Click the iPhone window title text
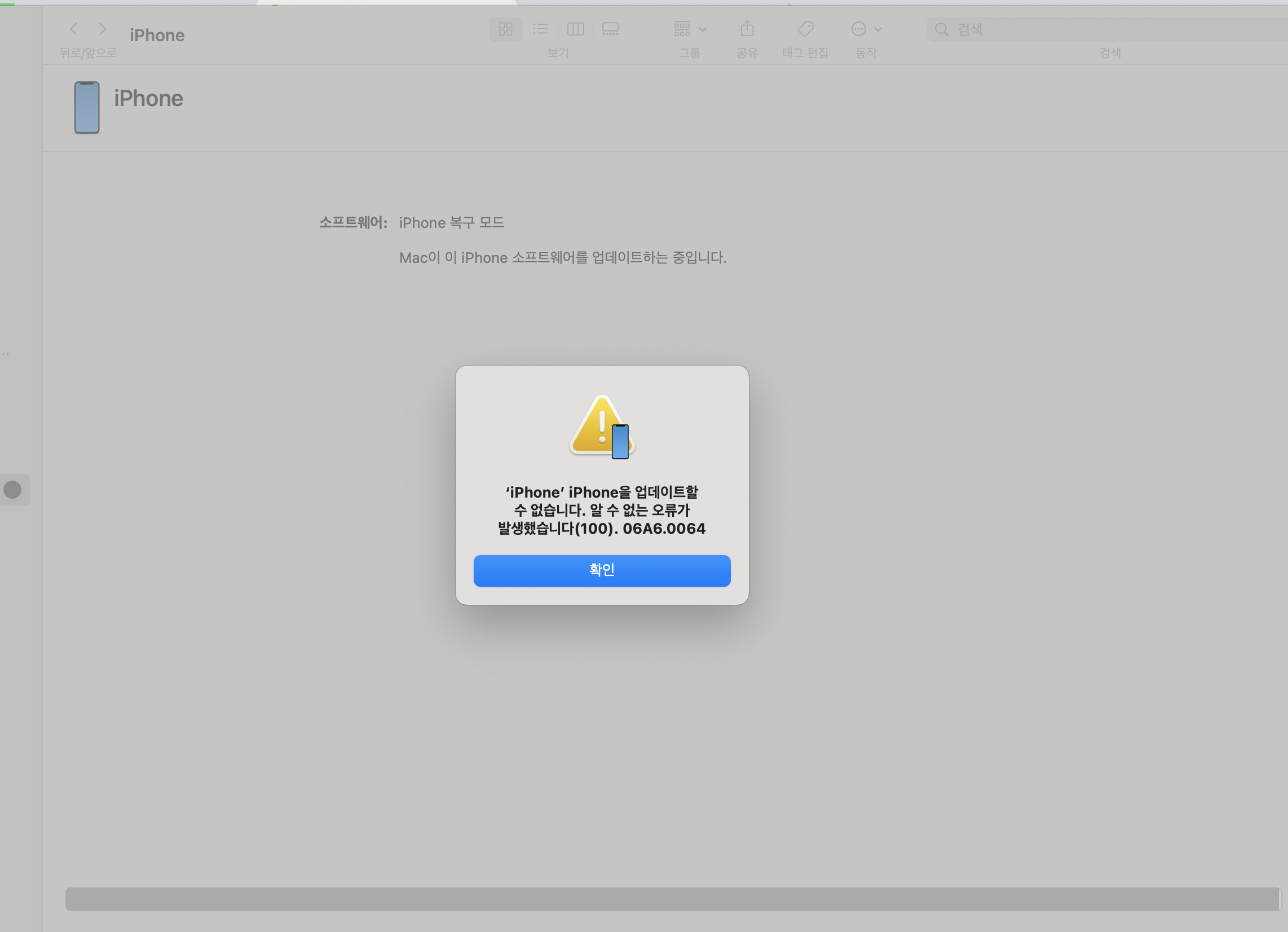The image size is (1288, 932). point(157,35)
